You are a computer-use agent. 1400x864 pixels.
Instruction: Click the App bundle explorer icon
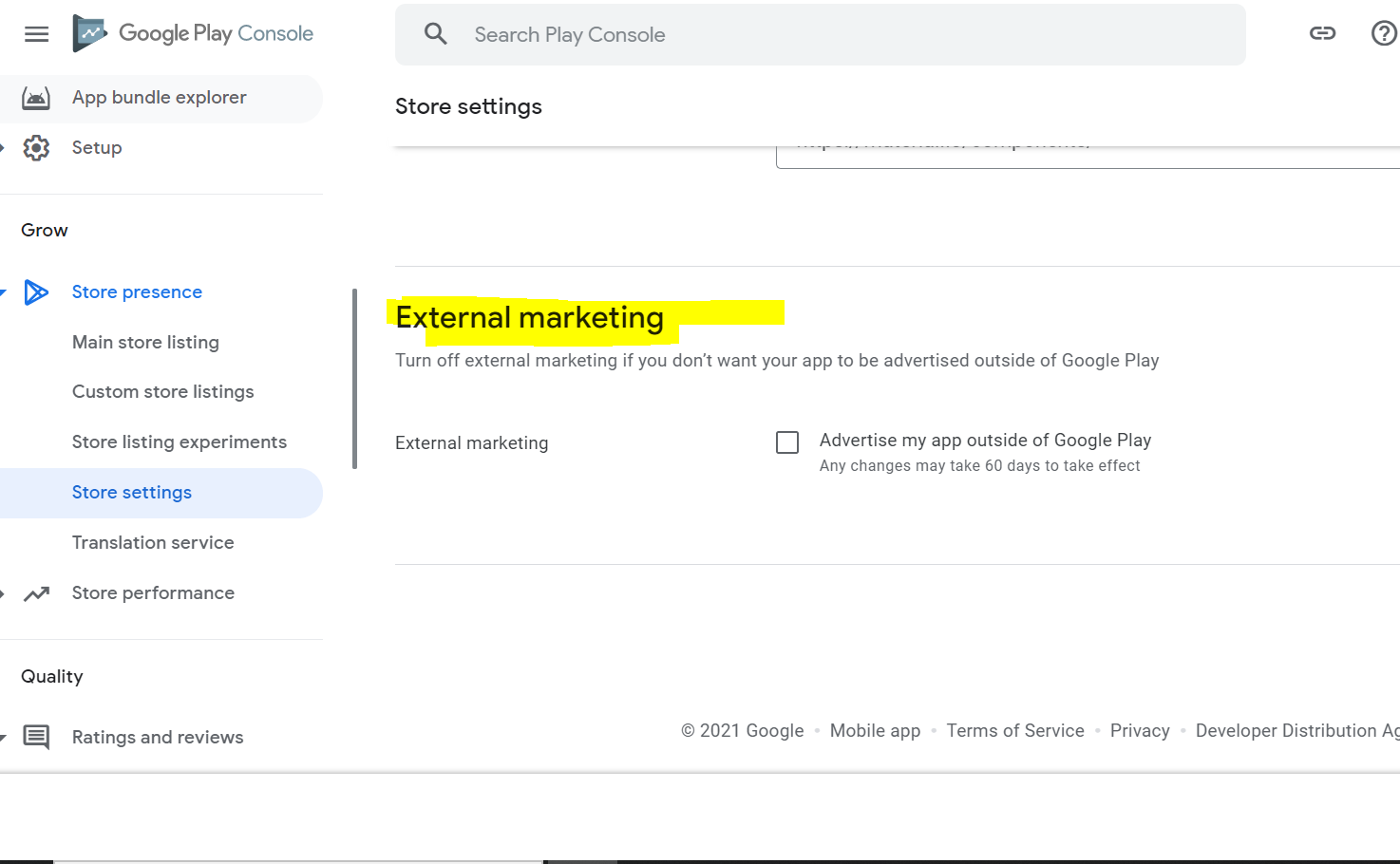coord(36,98)
